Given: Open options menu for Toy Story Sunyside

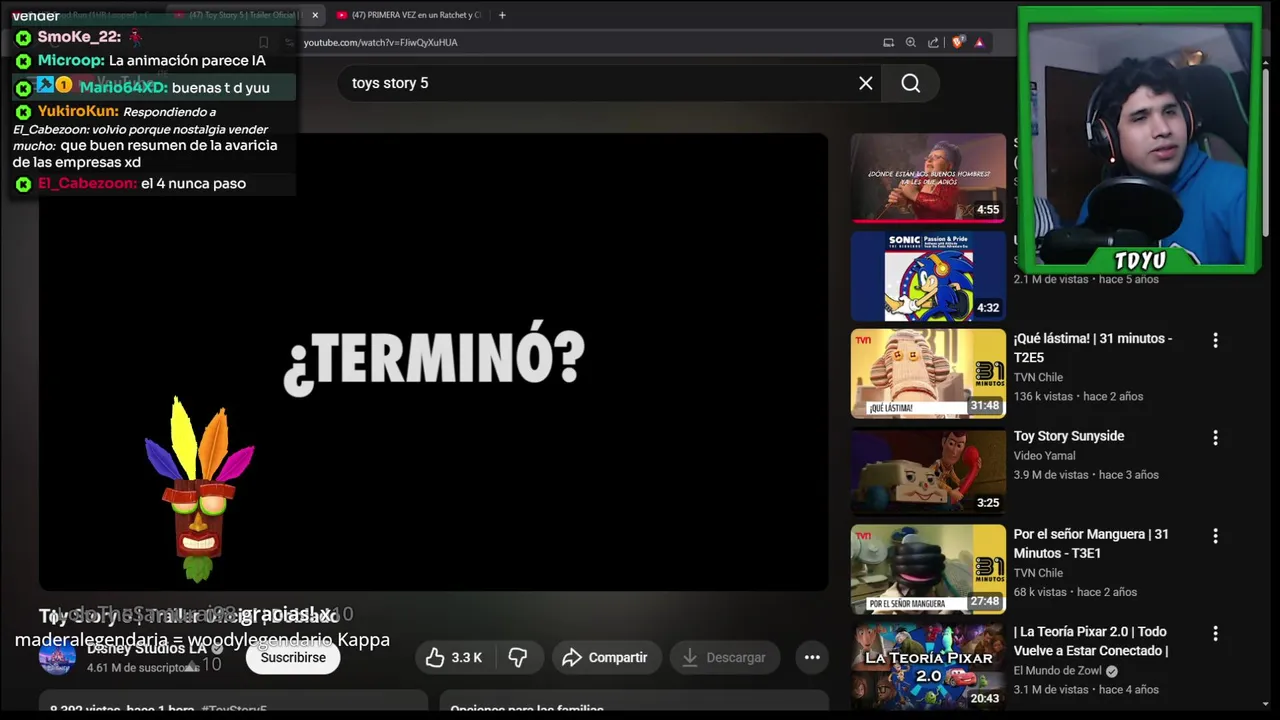Looking at the screenshot, I should click(1215, 437).
